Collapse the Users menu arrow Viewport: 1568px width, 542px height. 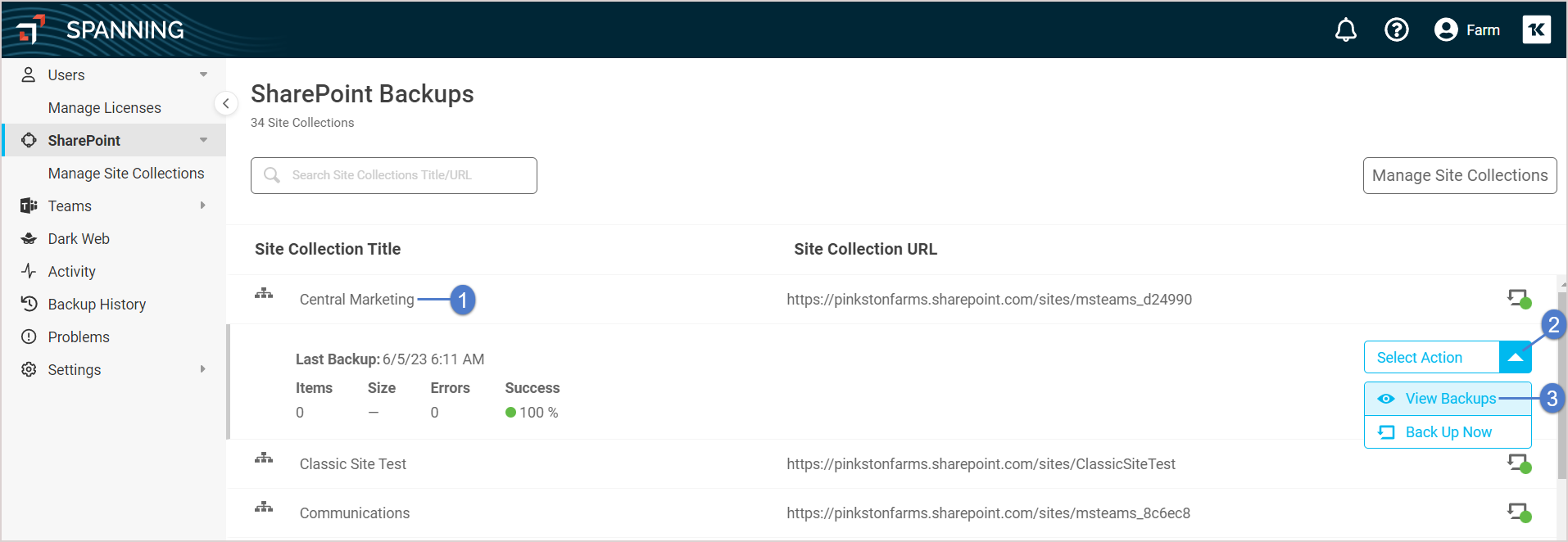(203, 75)
